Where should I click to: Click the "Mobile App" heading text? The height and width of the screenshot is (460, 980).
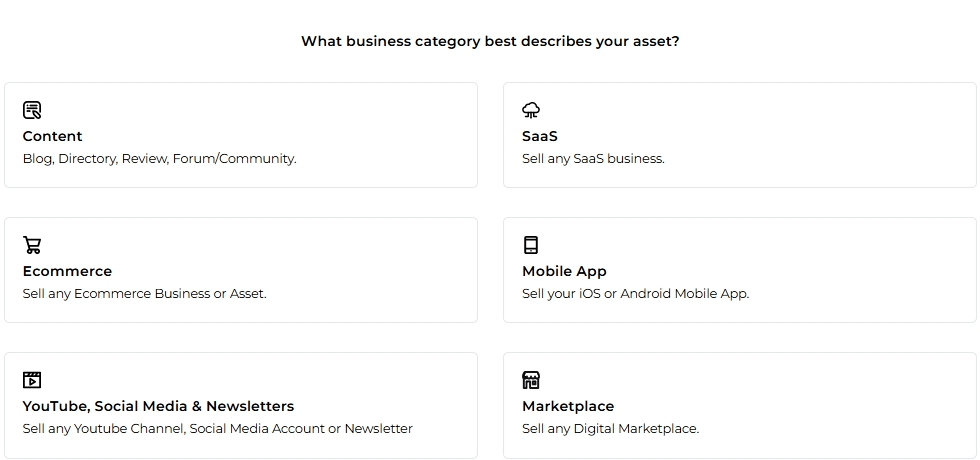(564, 272)
